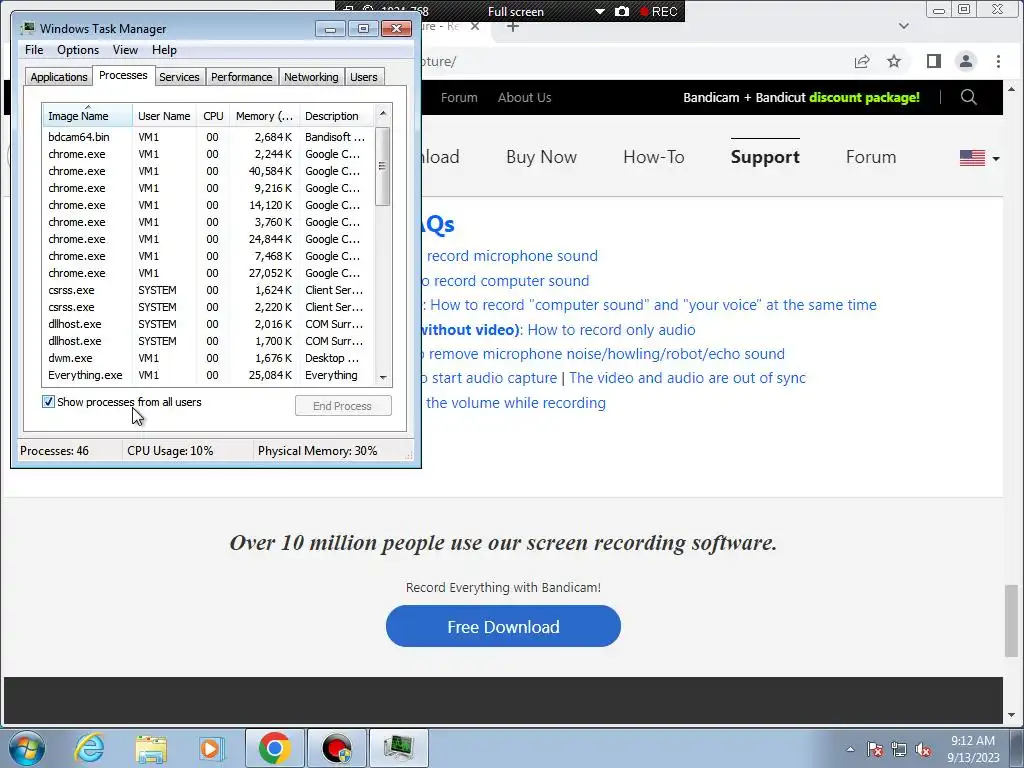Open video and audio out of sync link

(687, 378)
